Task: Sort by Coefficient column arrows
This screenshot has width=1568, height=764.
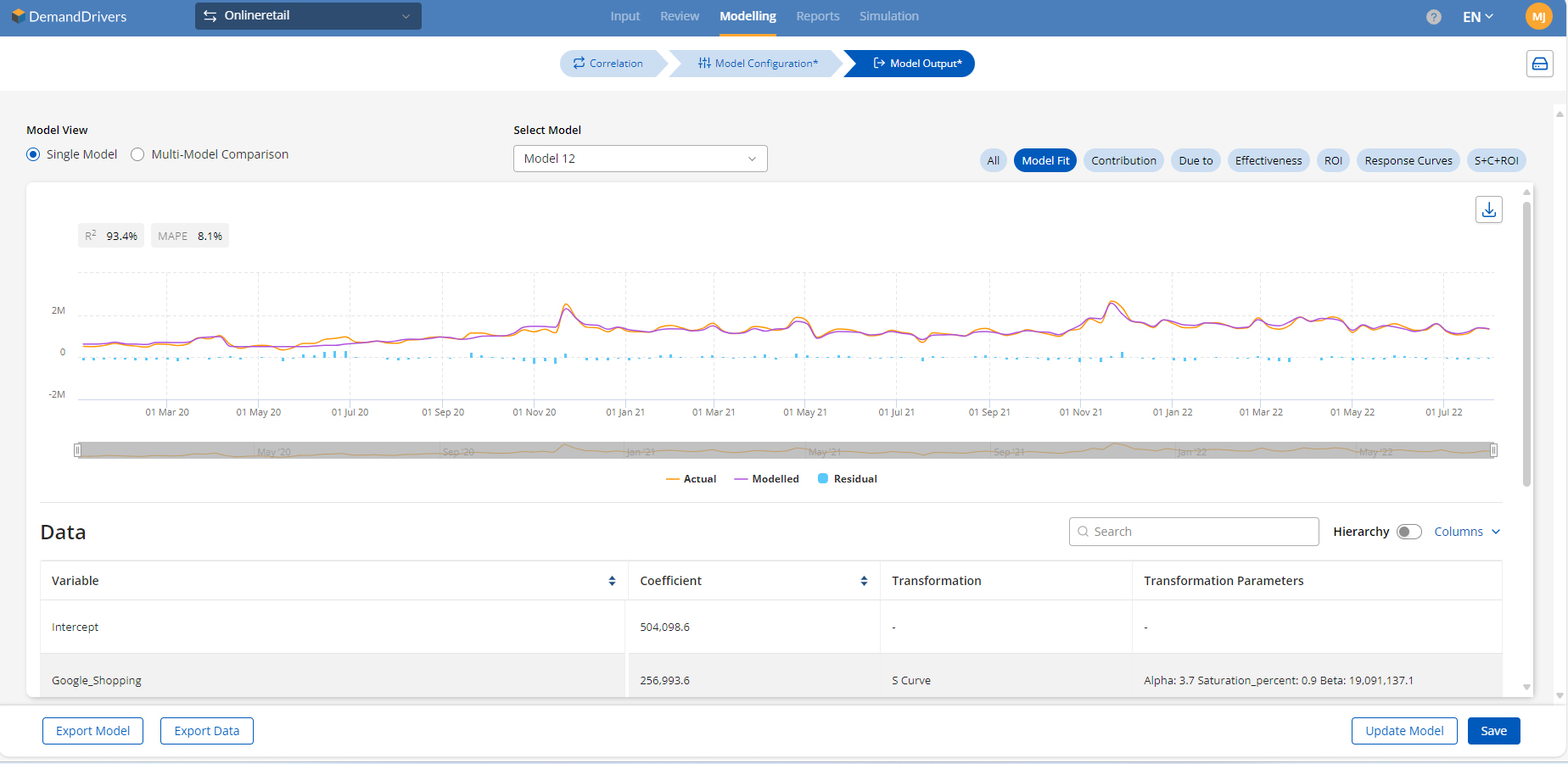Action: point(864,581)
